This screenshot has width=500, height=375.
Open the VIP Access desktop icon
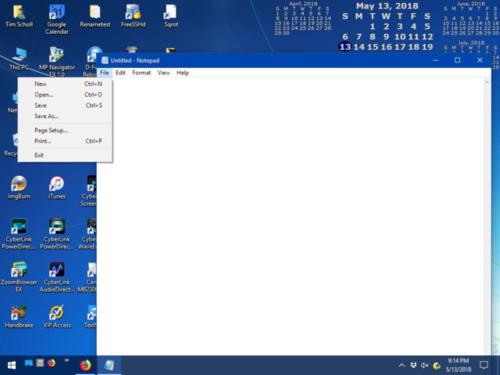[x=57, y=317]
